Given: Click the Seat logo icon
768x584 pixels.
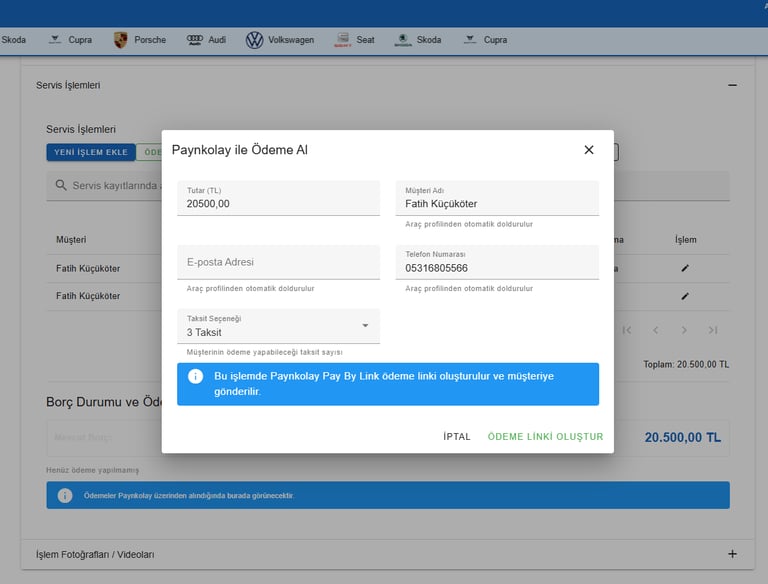Looking at the screenshot, I should pos(343,40).
